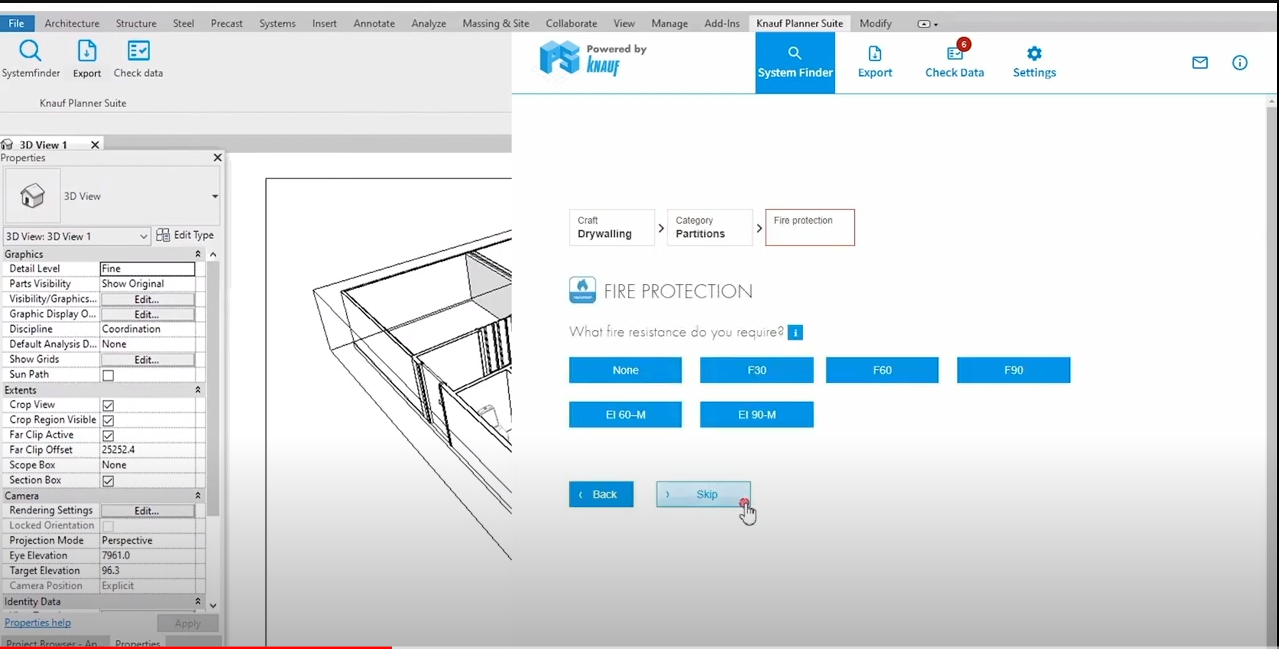Click Edit for Visibility/Graphics overrides

click(147, 299)
